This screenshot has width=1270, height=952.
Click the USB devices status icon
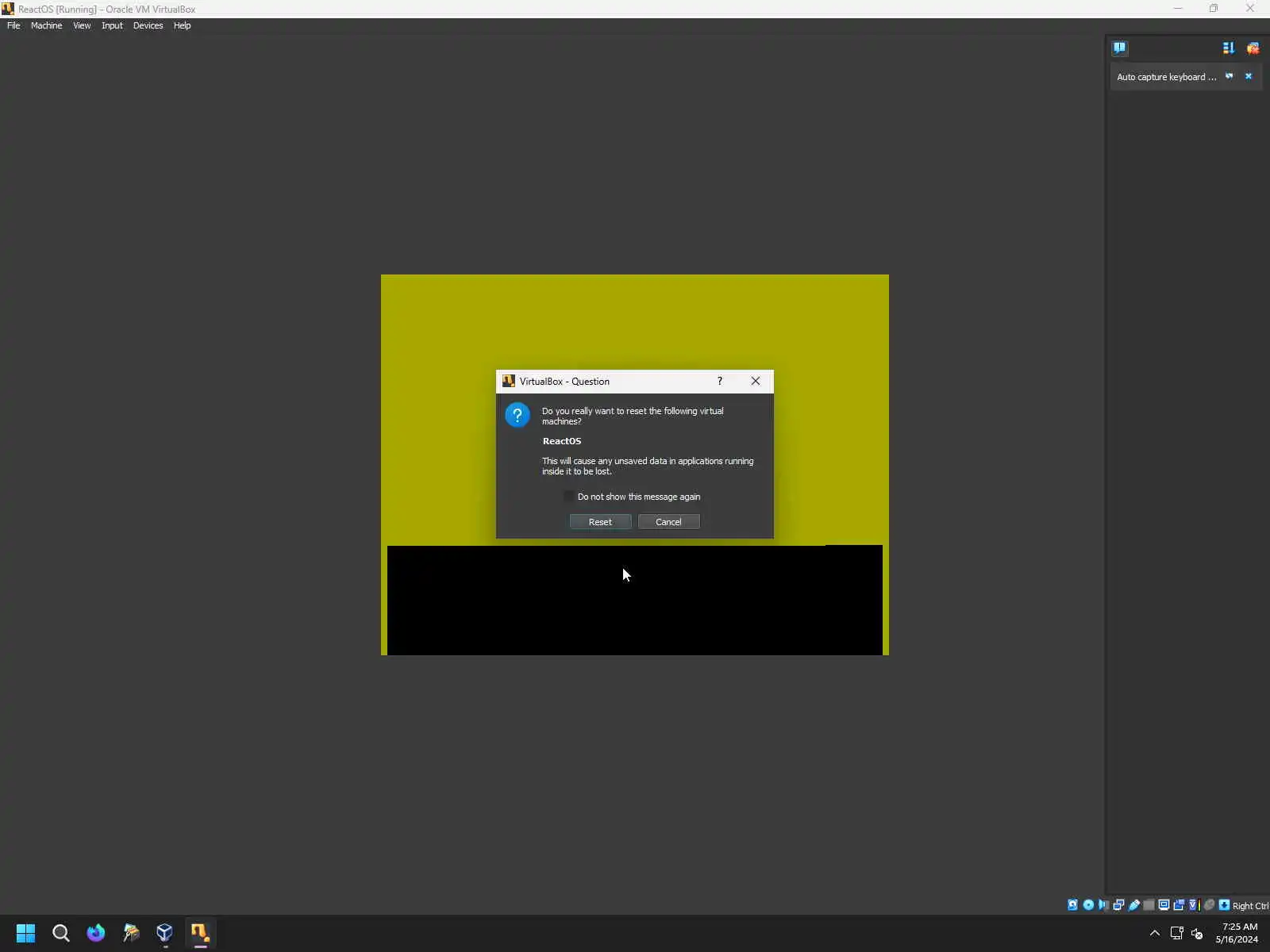(x=1133, y=905)
